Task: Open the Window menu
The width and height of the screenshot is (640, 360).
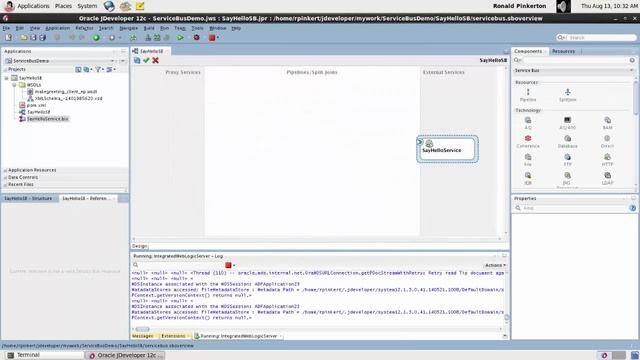Action: [218, 28]
